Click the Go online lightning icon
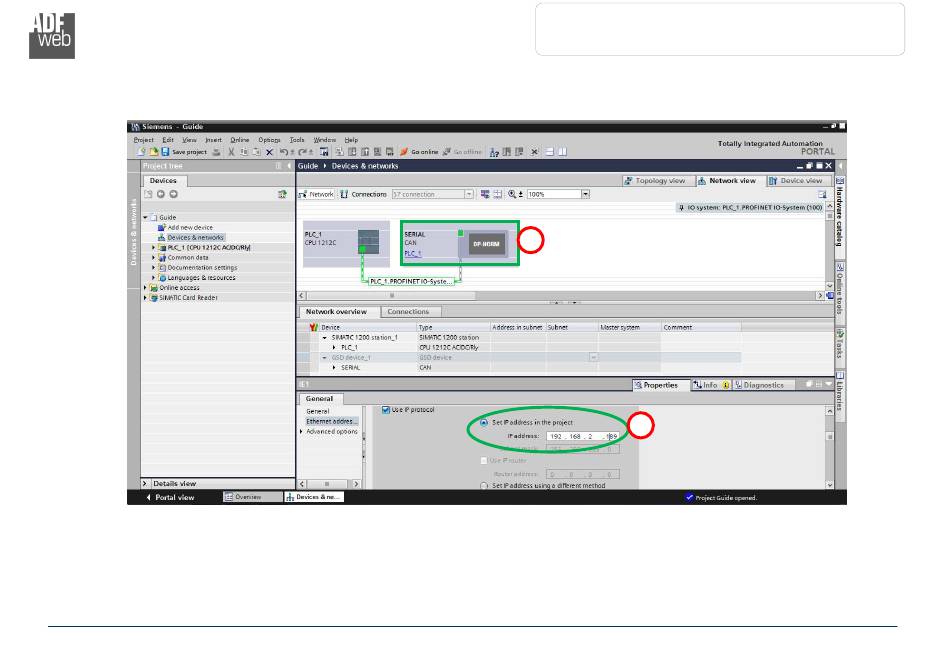The width and height of the screenshot is (950, 659). 404,151
